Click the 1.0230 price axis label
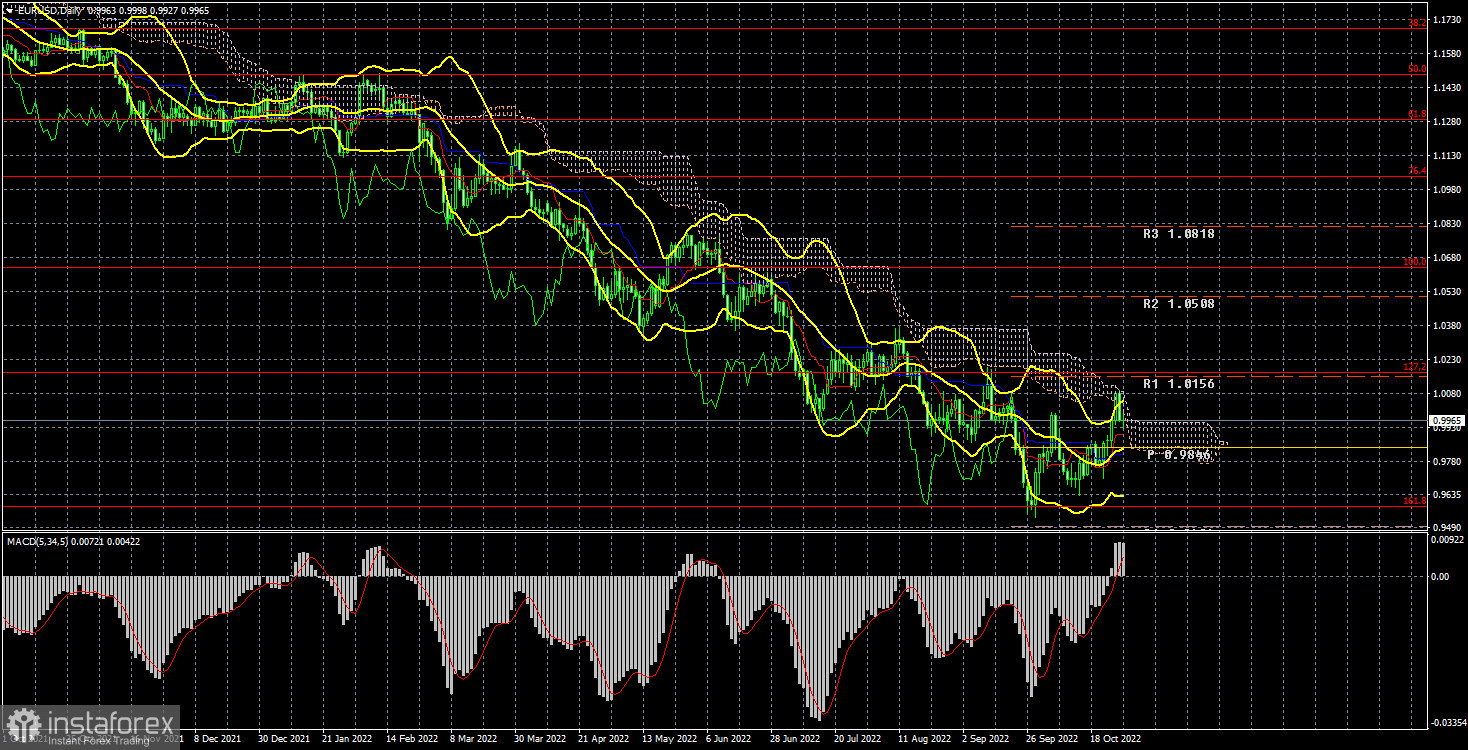 pos(1447,360)
